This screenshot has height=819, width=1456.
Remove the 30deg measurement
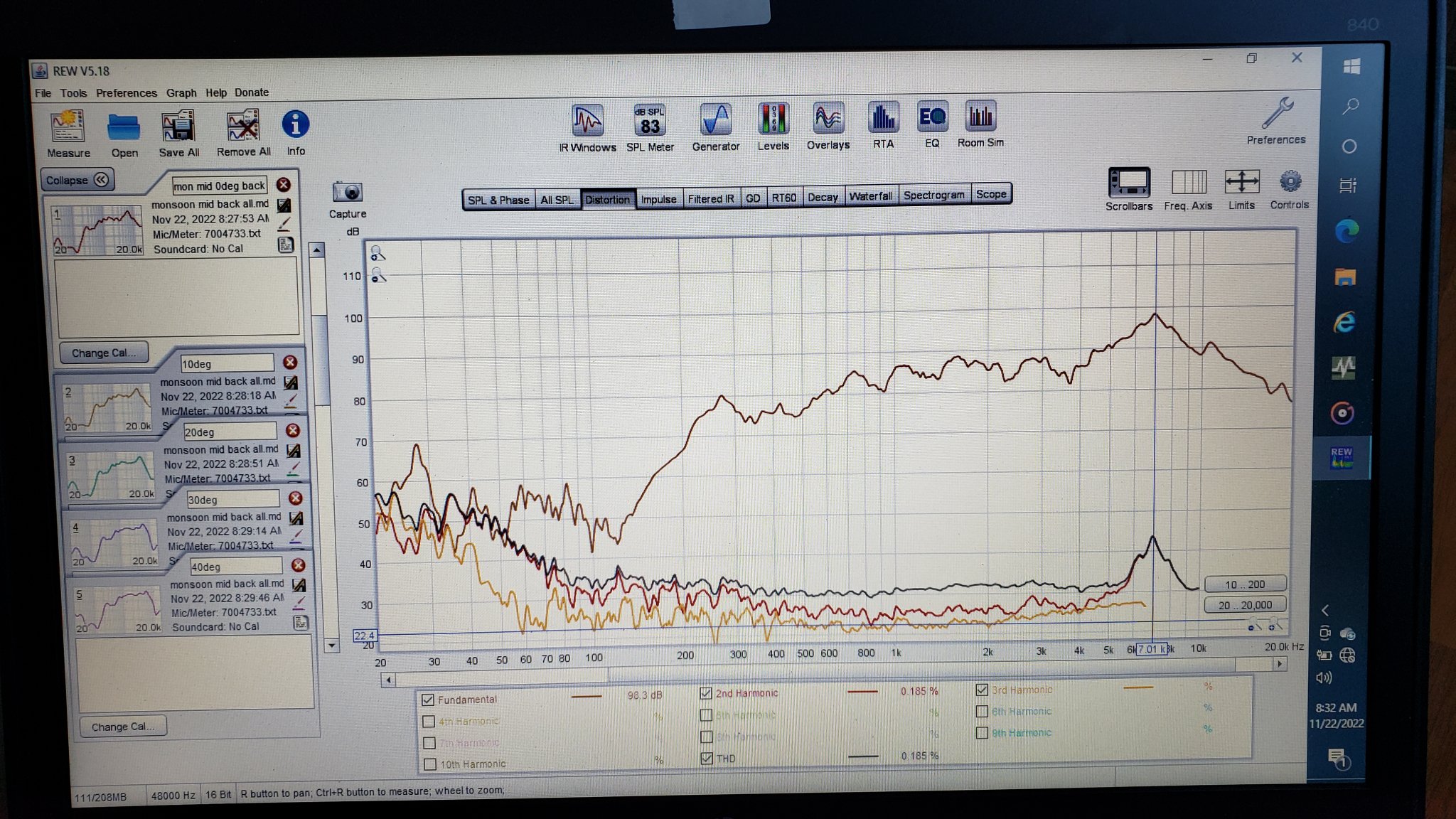click(x=296, y=498)
